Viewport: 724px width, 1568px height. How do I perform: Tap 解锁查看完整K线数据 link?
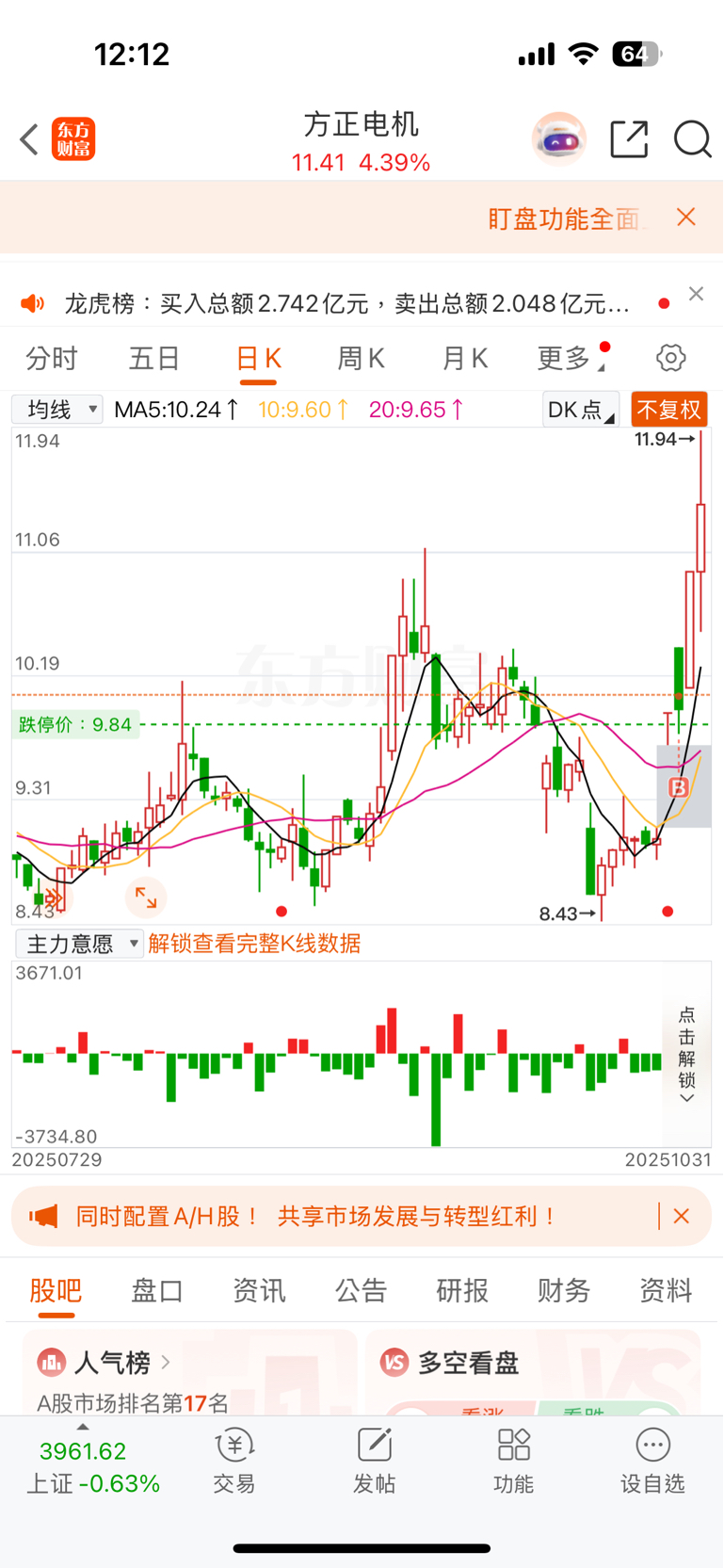click(254, 944)
